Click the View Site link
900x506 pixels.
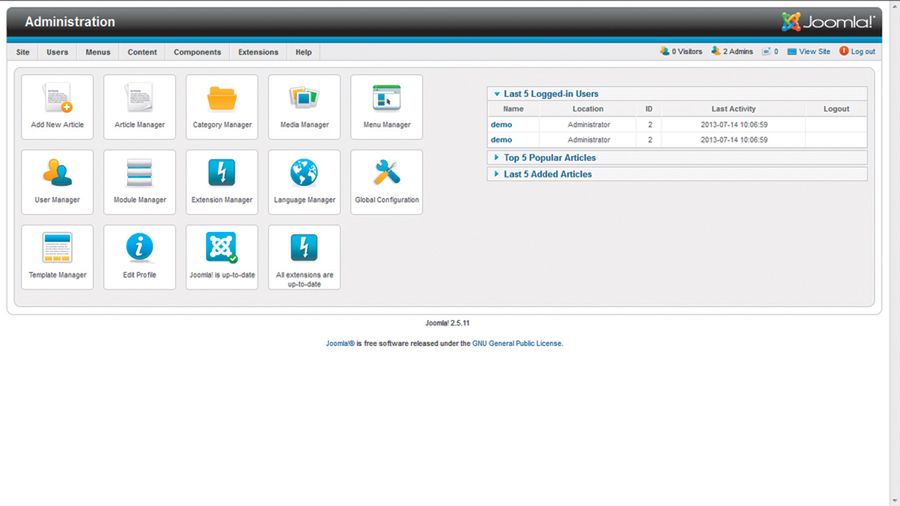coord(809,52)
